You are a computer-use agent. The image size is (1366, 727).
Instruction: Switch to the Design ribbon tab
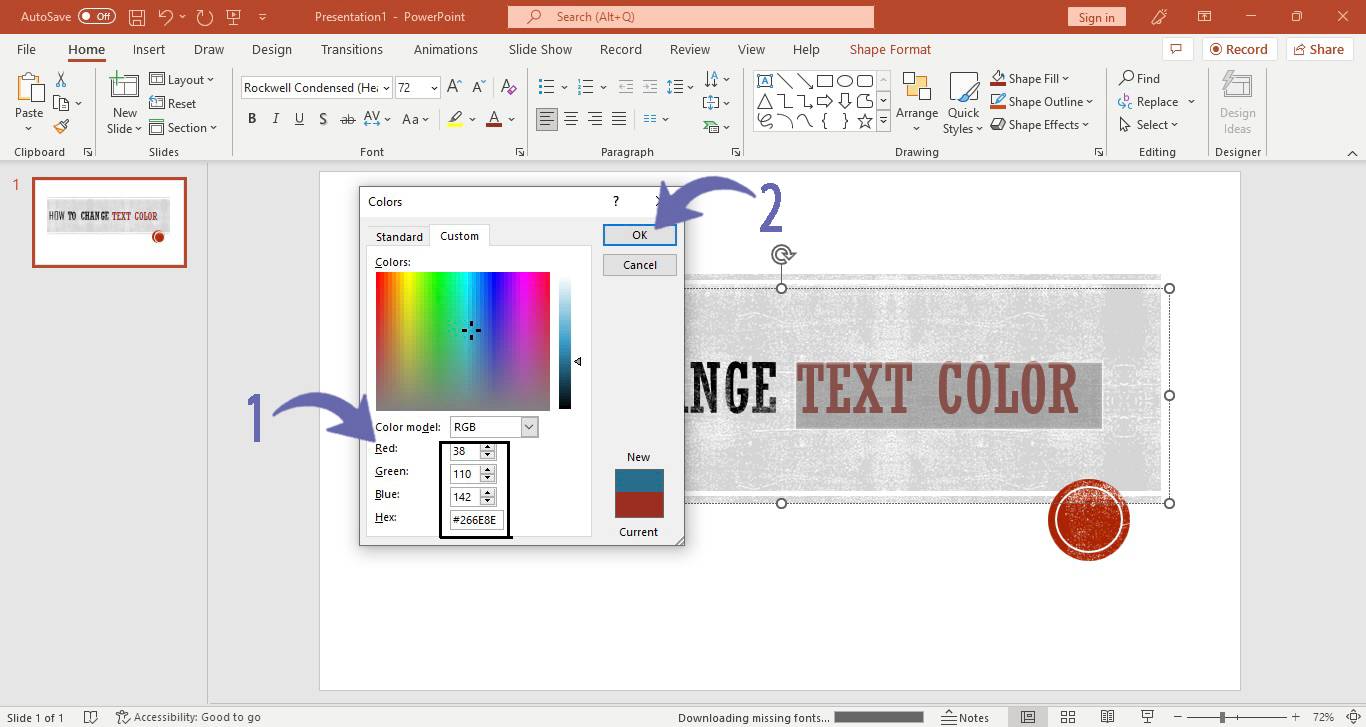point(272,49)
